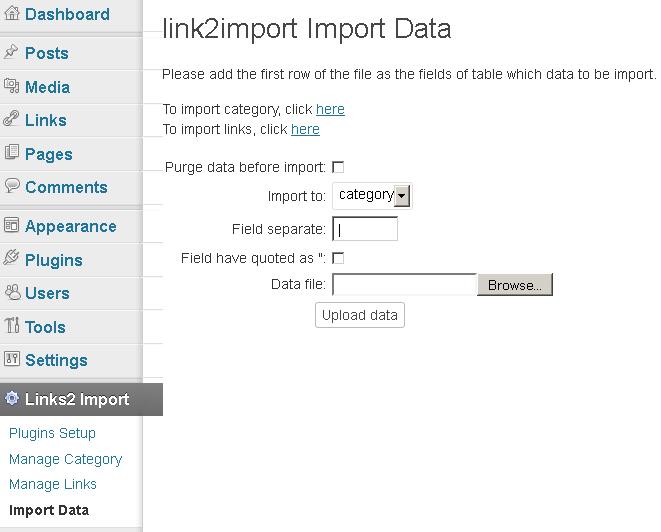Click the Comments speech bubble icon
The height and width of the screenshot is (532, 661).
pyautogui.click(x=12, y=185)
